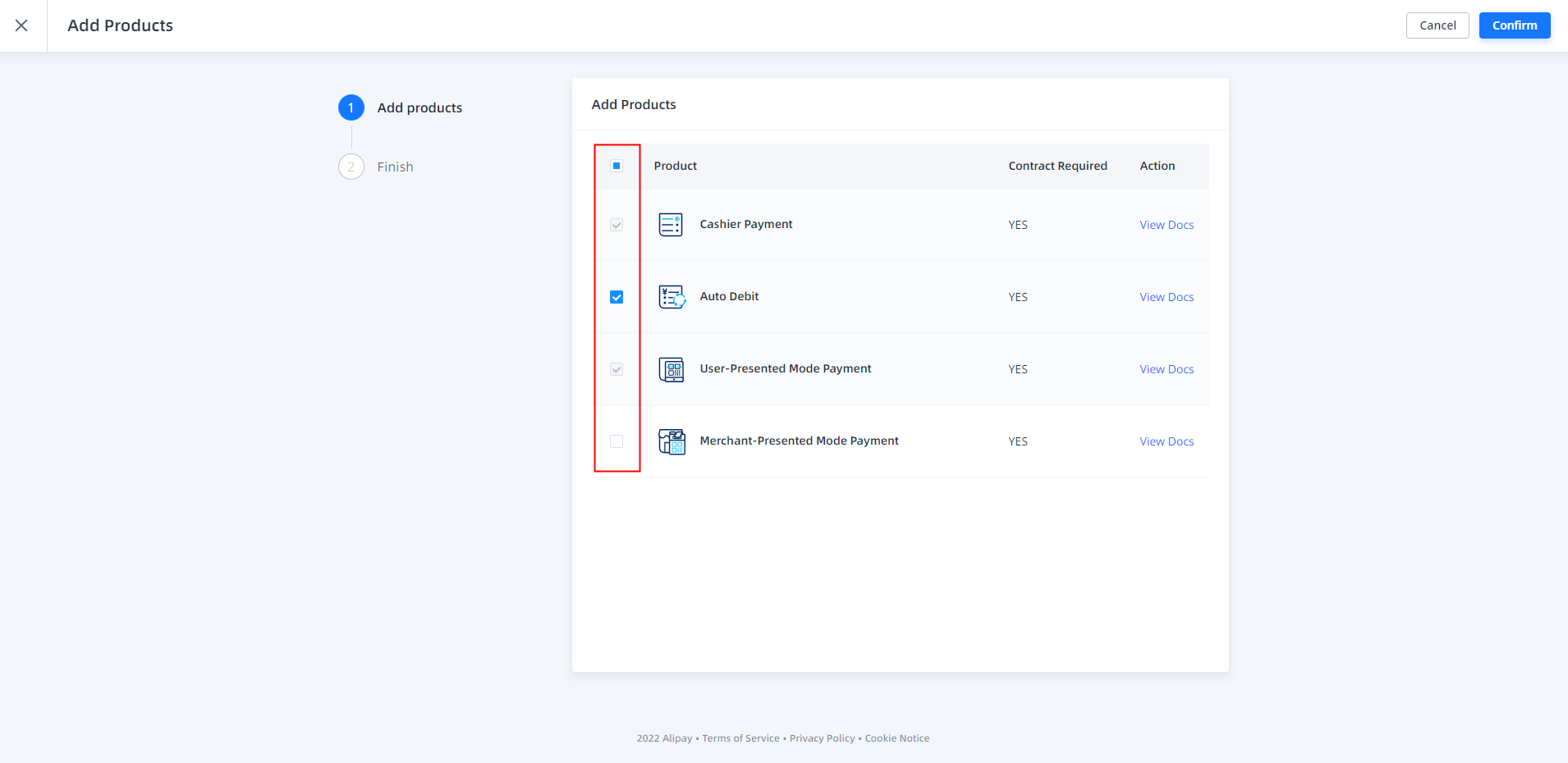Uncheck the Auto Debit checkbox
The image size is (1568, 763).
(x=617, y=297)
